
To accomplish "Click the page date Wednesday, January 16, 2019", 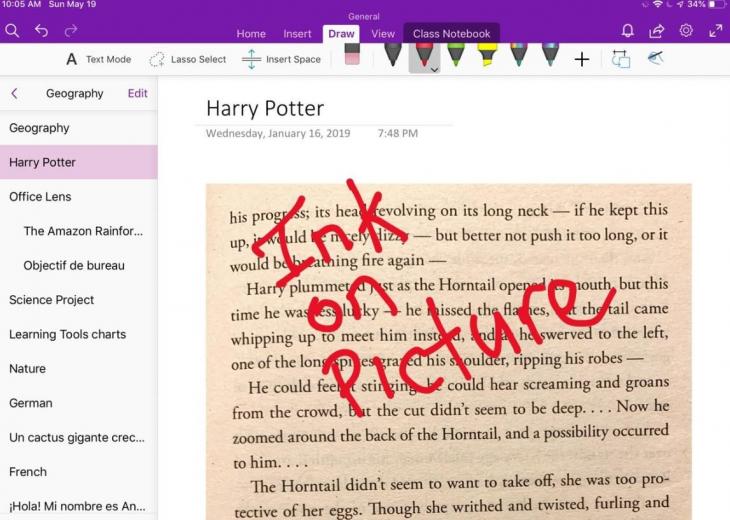I will click(278, 134).
